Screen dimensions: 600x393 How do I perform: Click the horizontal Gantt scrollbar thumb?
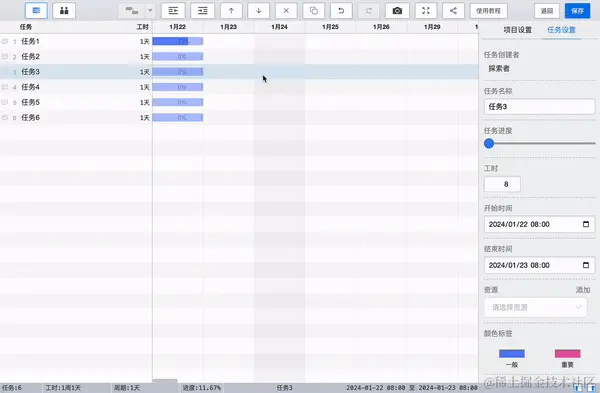[165, 381]
